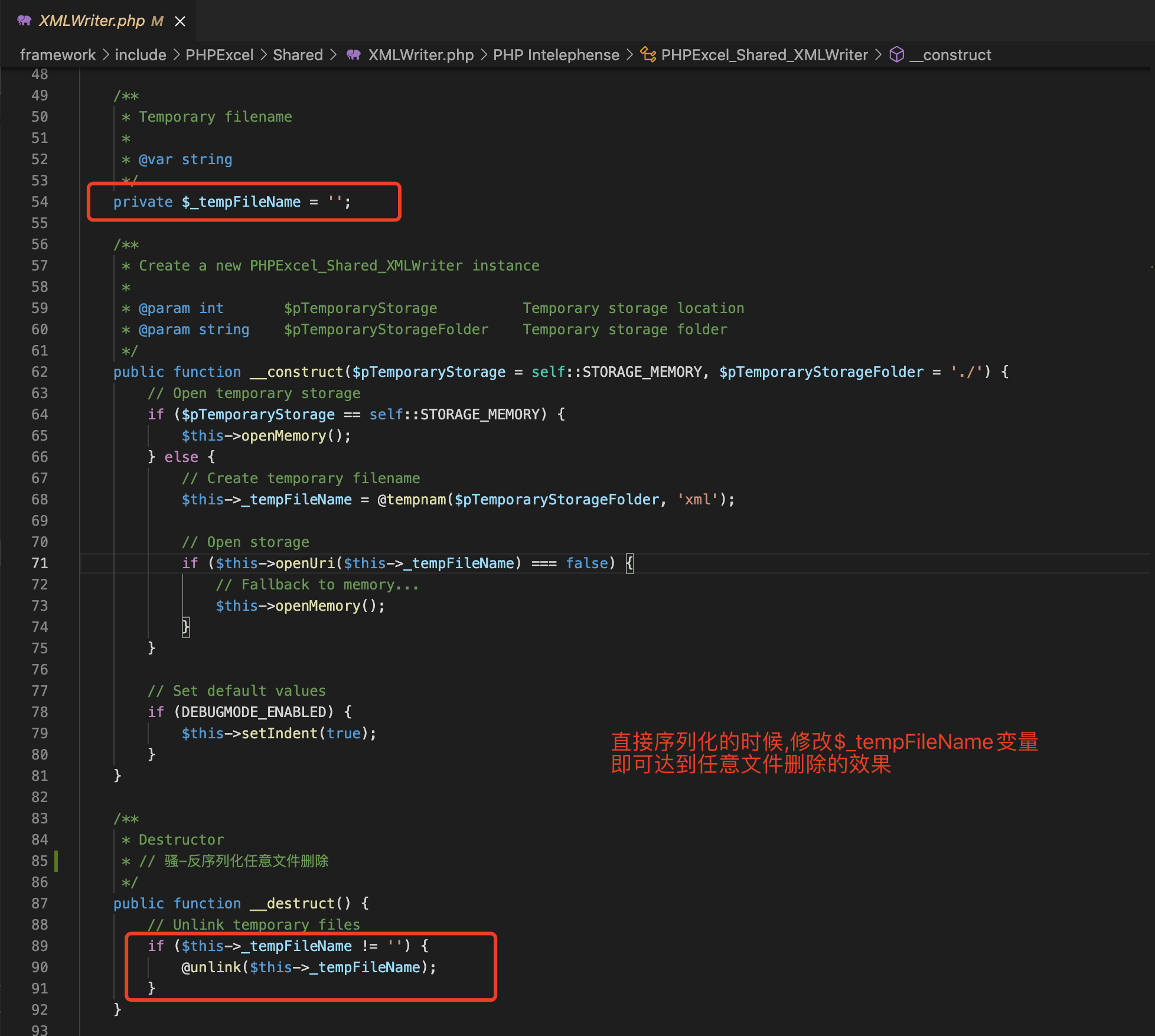
Task: Open the include breadcrumb segment
Action: [x=141, y=55]
